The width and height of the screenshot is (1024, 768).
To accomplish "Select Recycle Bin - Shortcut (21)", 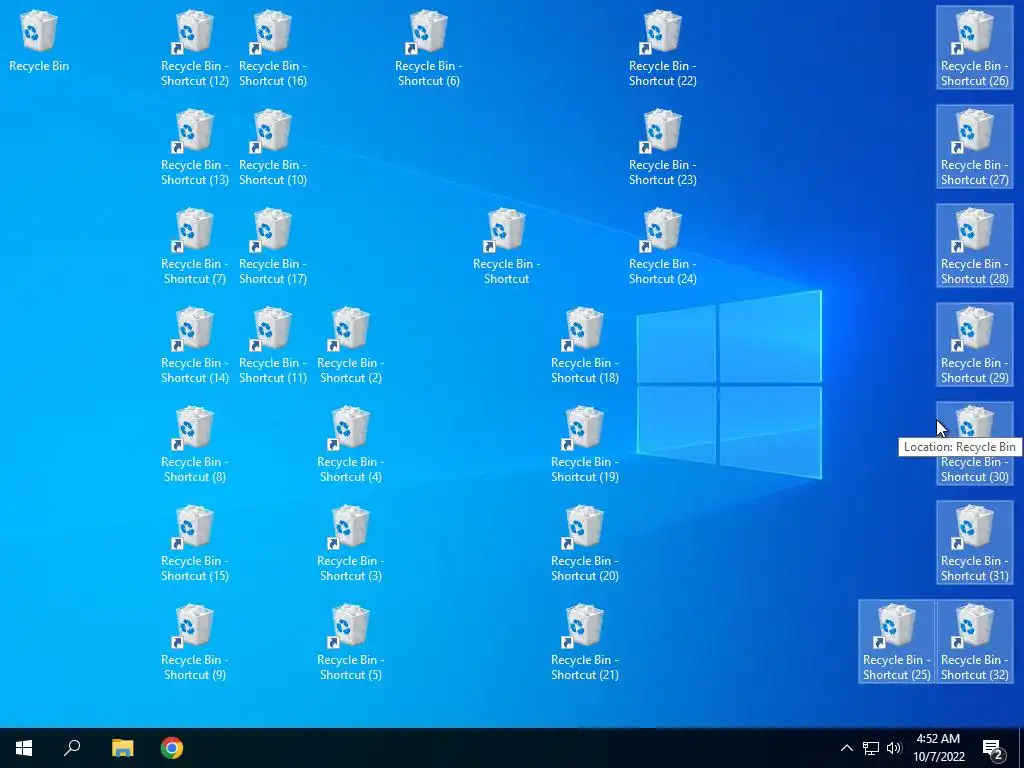I will (x=584, y=643).
